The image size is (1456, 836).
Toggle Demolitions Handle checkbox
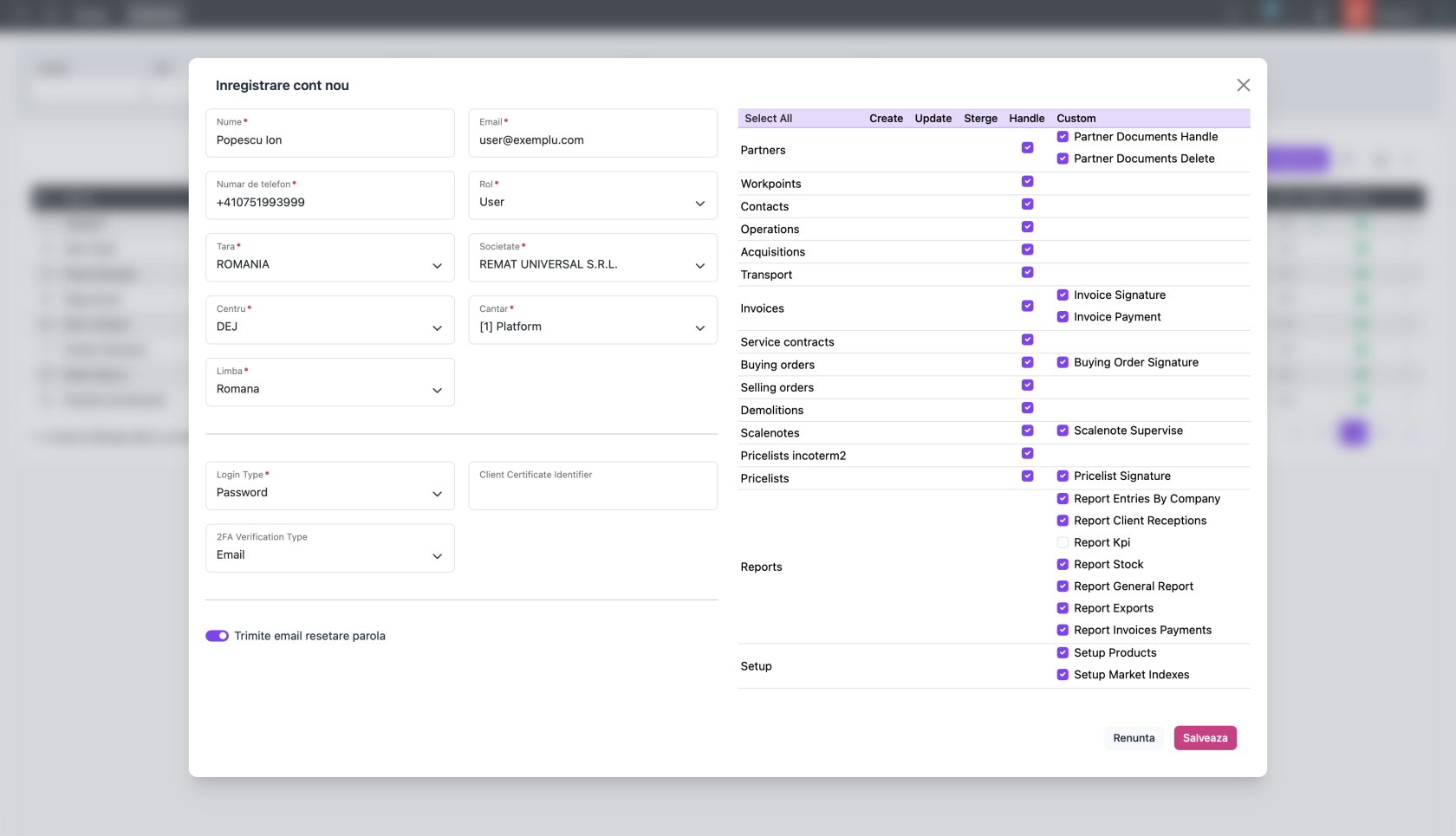(1027, 408)
